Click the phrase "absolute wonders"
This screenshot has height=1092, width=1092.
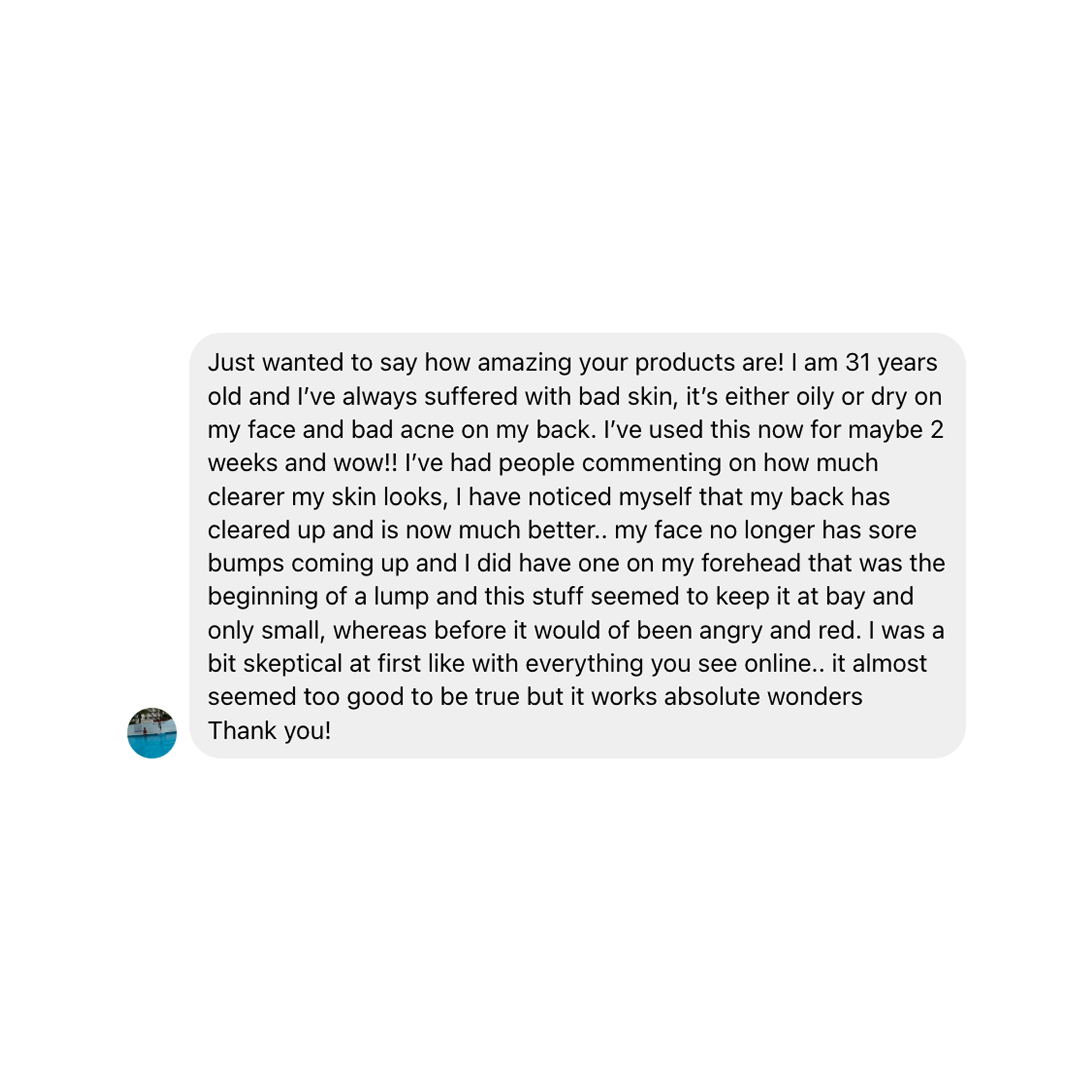coord(763,697)
